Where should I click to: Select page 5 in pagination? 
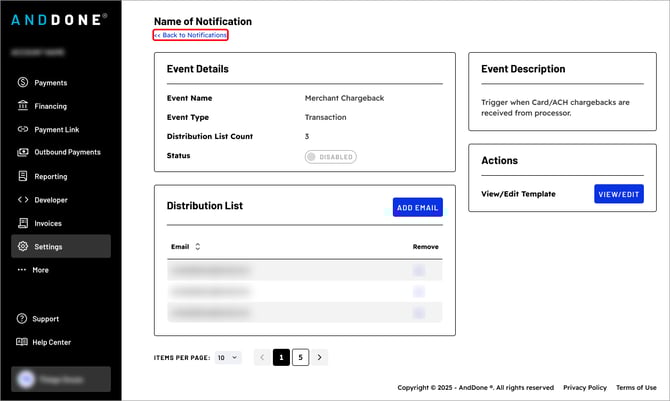coord(300,357)
